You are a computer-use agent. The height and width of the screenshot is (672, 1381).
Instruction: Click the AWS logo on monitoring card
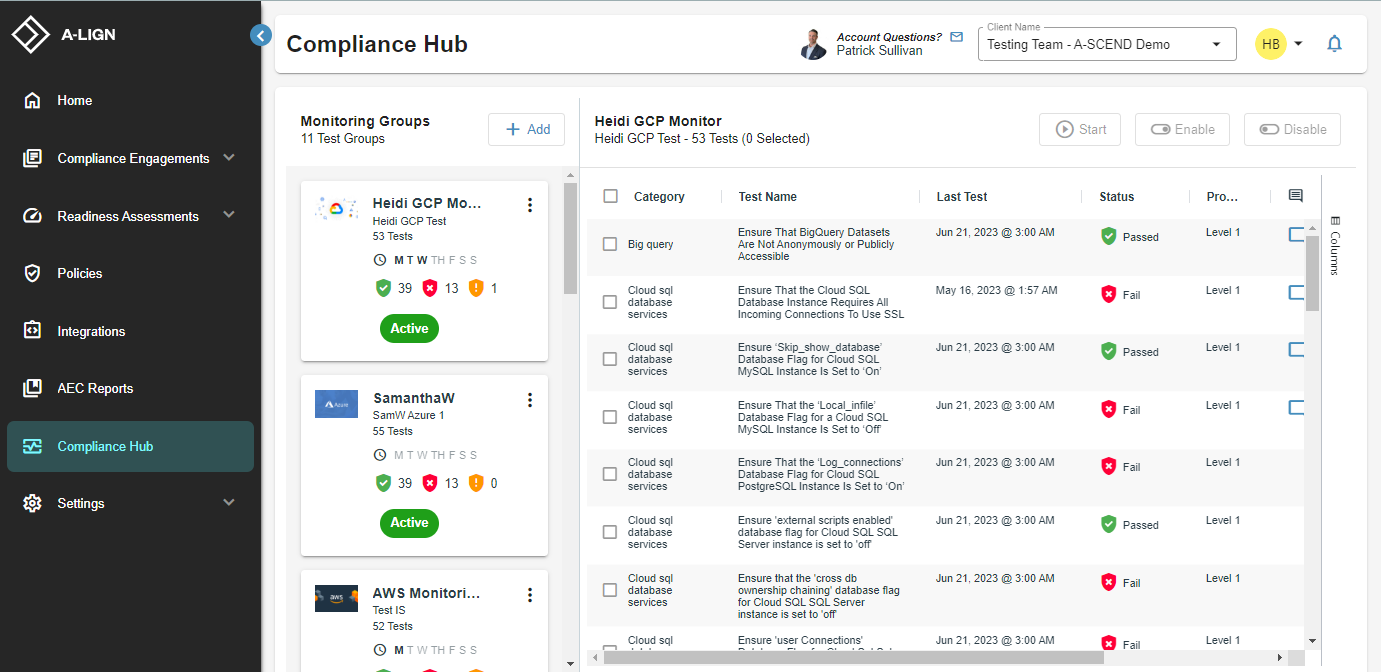(336, 598)
